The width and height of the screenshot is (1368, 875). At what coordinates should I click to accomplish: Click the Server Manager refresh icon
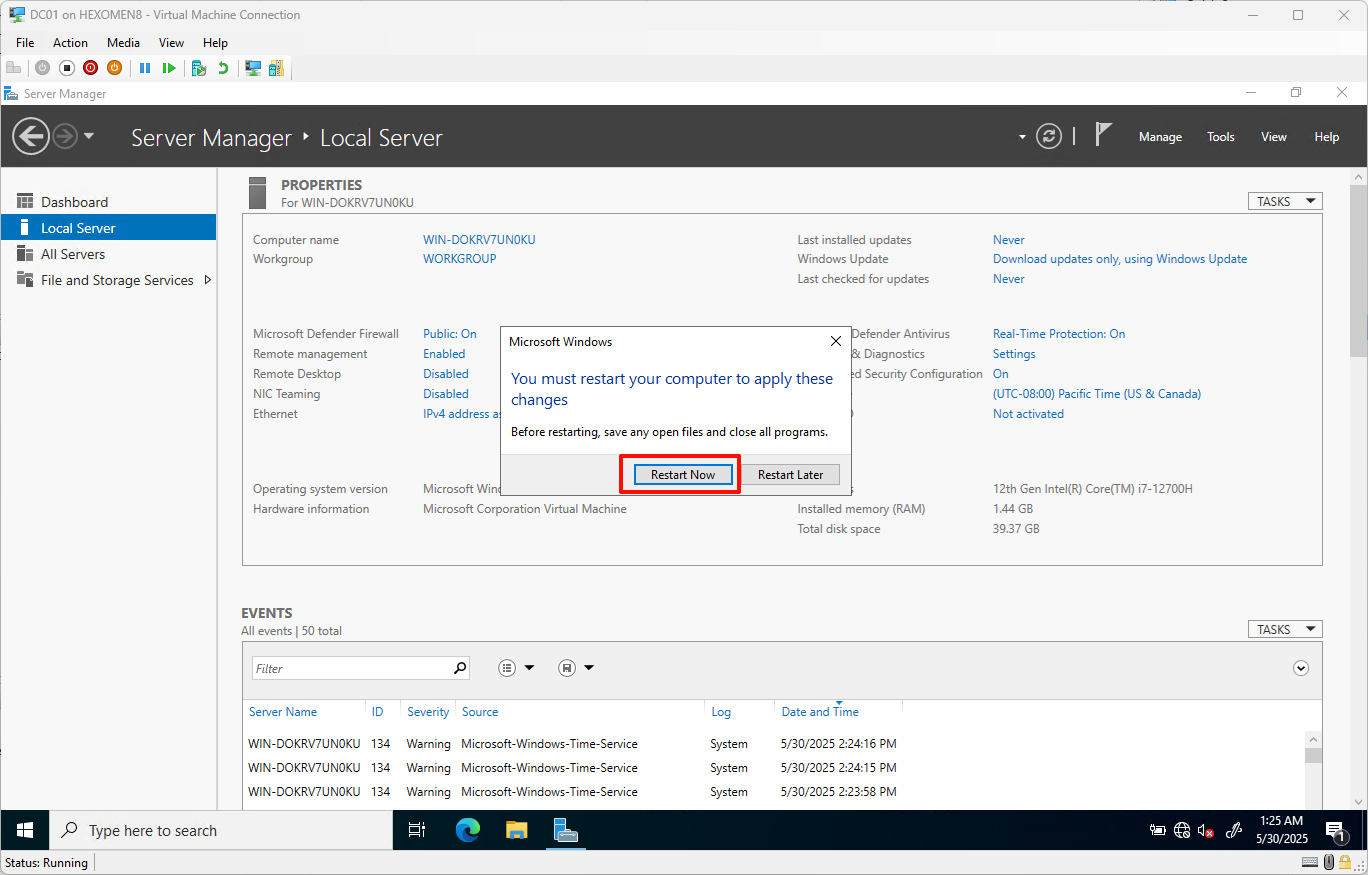(1048, 136)
